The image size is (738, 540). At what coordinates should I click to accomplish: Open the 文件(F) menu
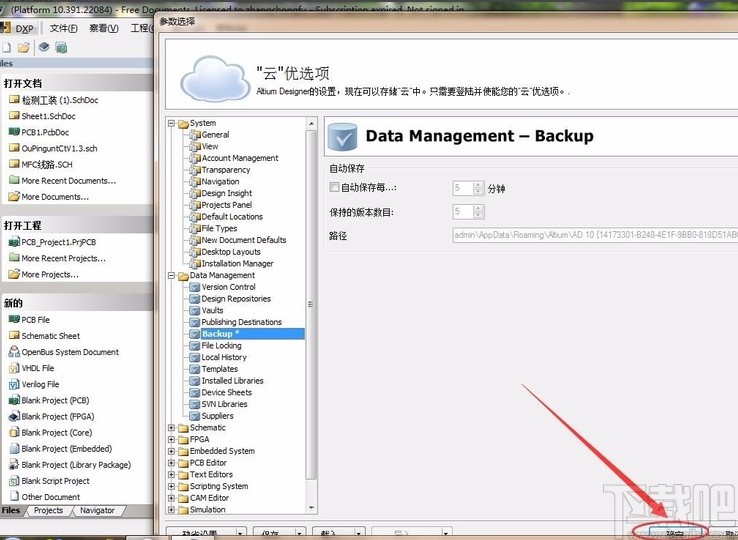tap(64, 28)
